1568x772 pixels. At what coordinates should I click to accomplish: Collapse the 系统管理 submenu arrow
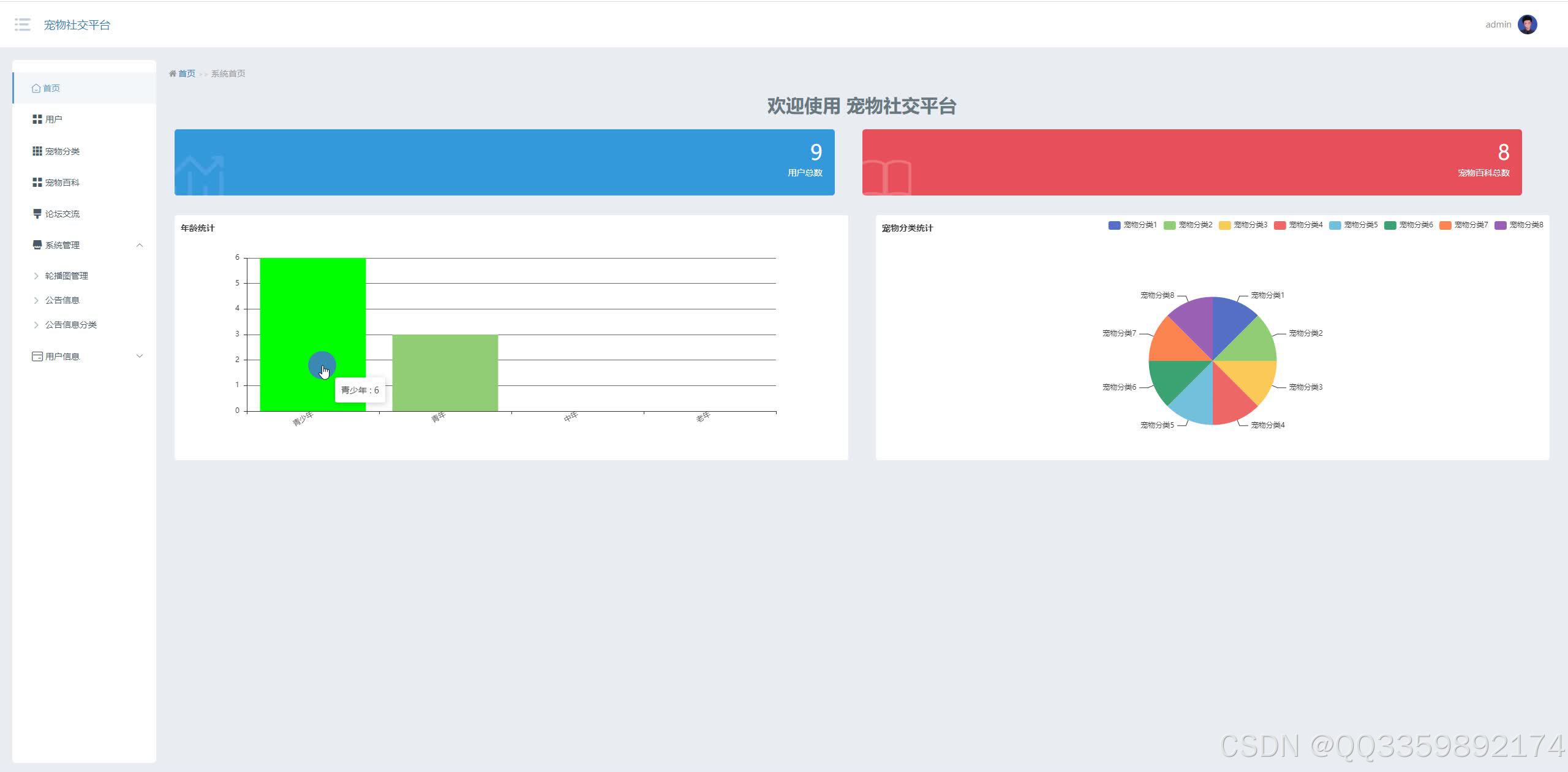click(140, 245)
